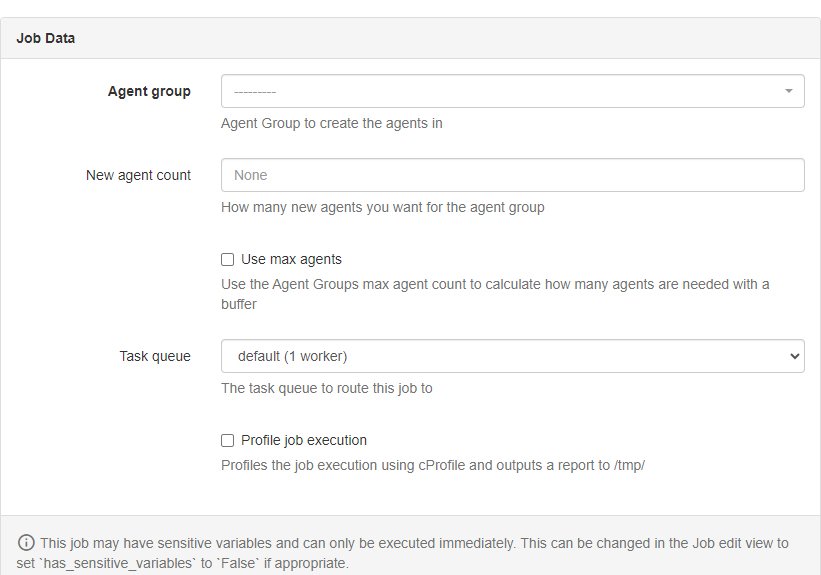
Task: Click the 'Profile job execution' label text
Action: pos(304,440)
